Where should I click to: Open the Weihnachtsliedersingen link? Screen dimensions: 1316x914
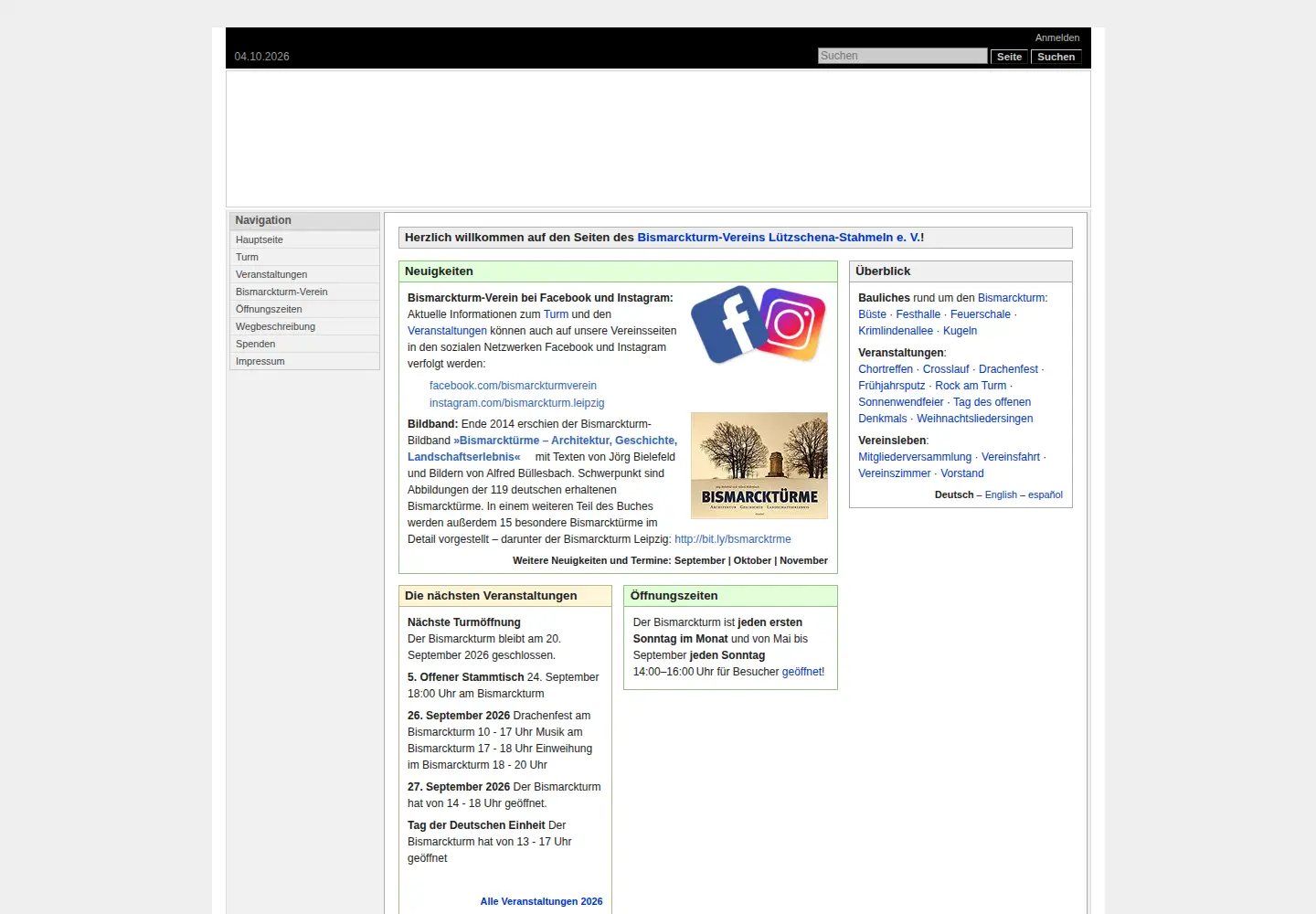974,419
